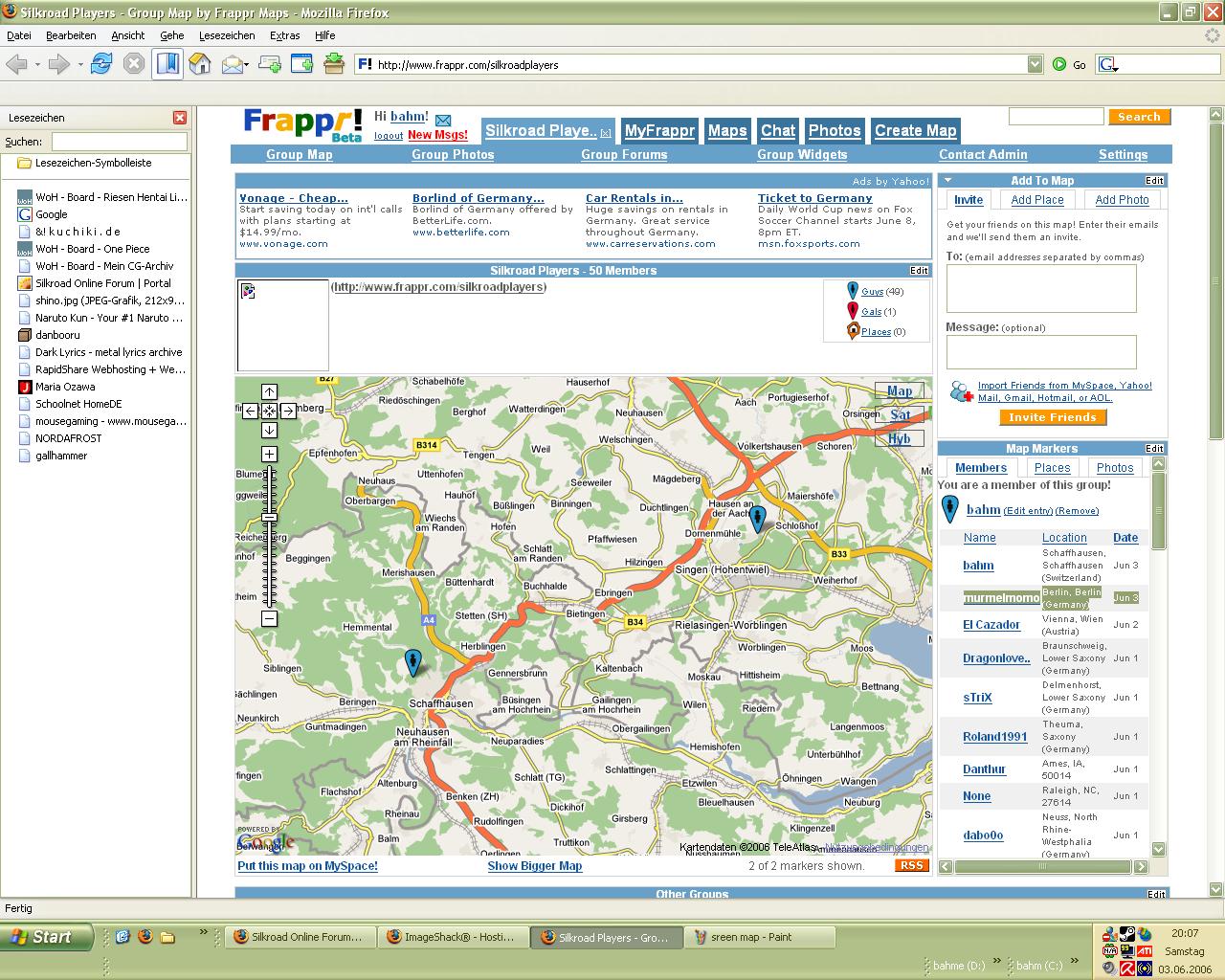Reload the current page
This screenshot has height=980, width=1225.
[x=101, y=64]
